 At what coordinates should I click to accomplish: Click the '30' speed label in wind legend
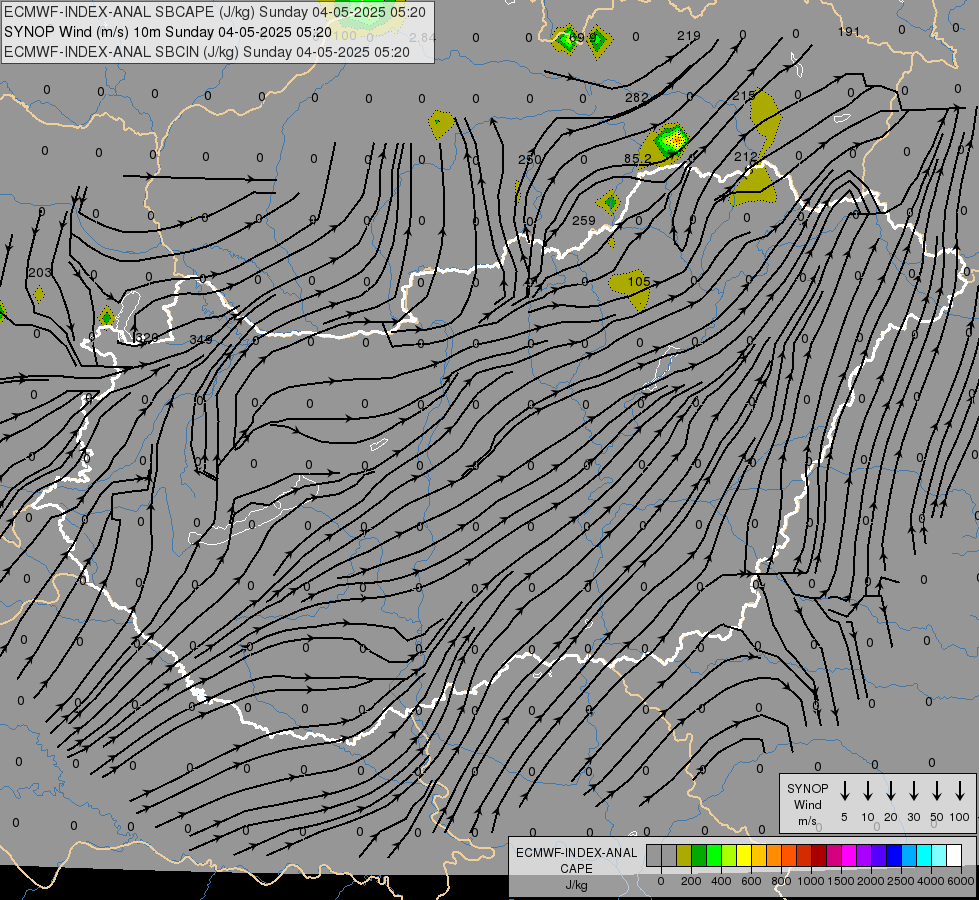coord(913,817)
